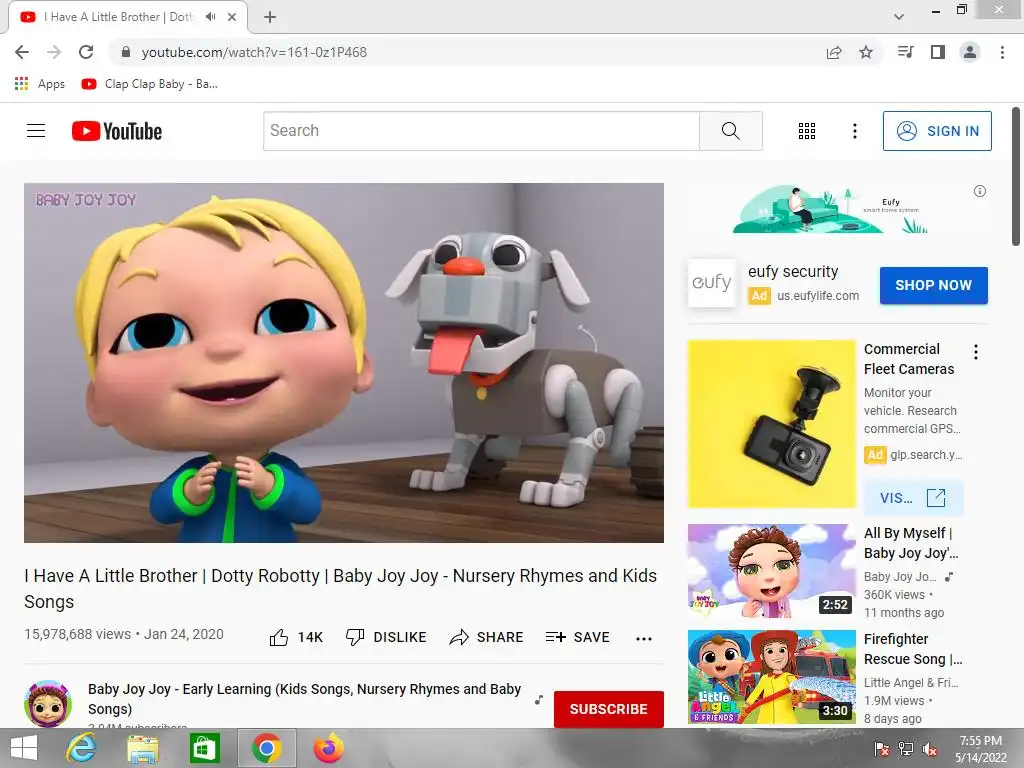Focus the YouTube search field
The height and width of the screenshot is (768, 1024).
tap(481, 131)
